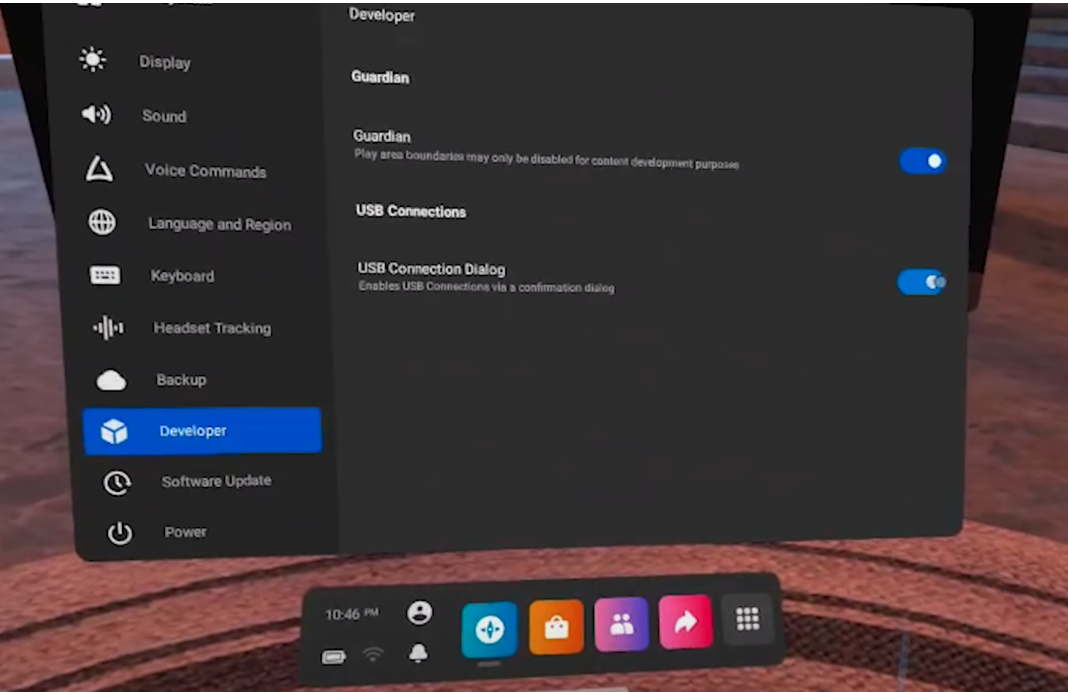
Task: Click the Display sun icon
Action: [x=93, y=60]
